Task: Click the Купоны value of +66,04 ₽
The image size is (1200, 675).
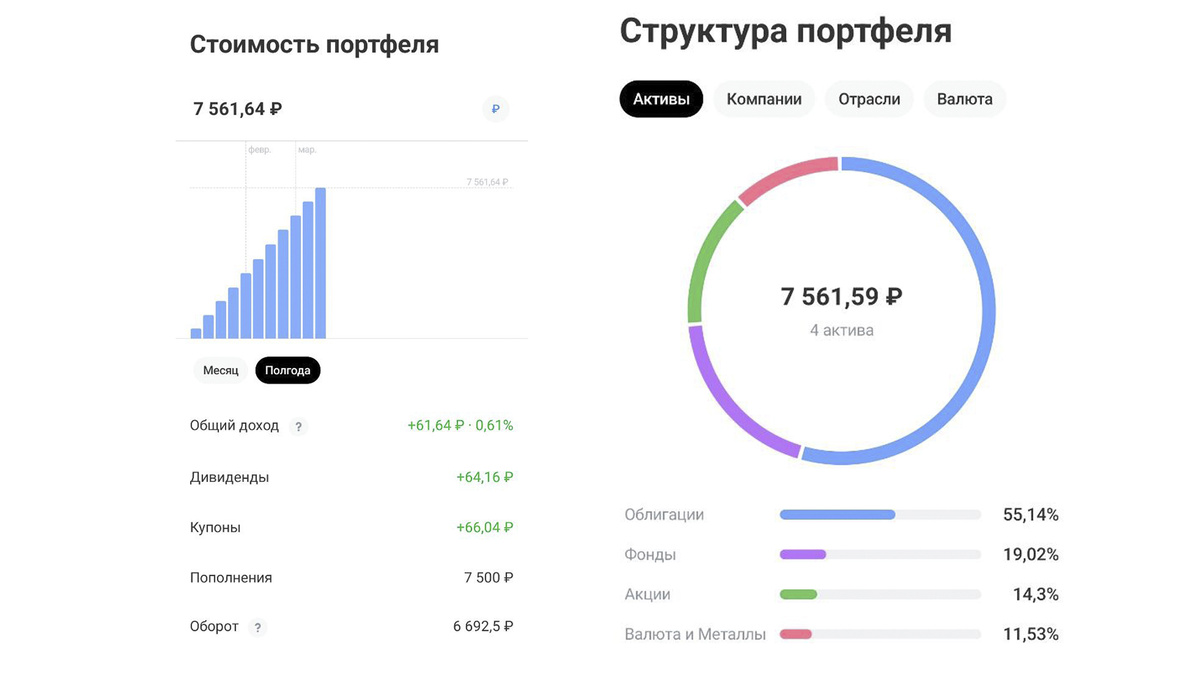Action: pyautogui.click(x=486, y=527)
